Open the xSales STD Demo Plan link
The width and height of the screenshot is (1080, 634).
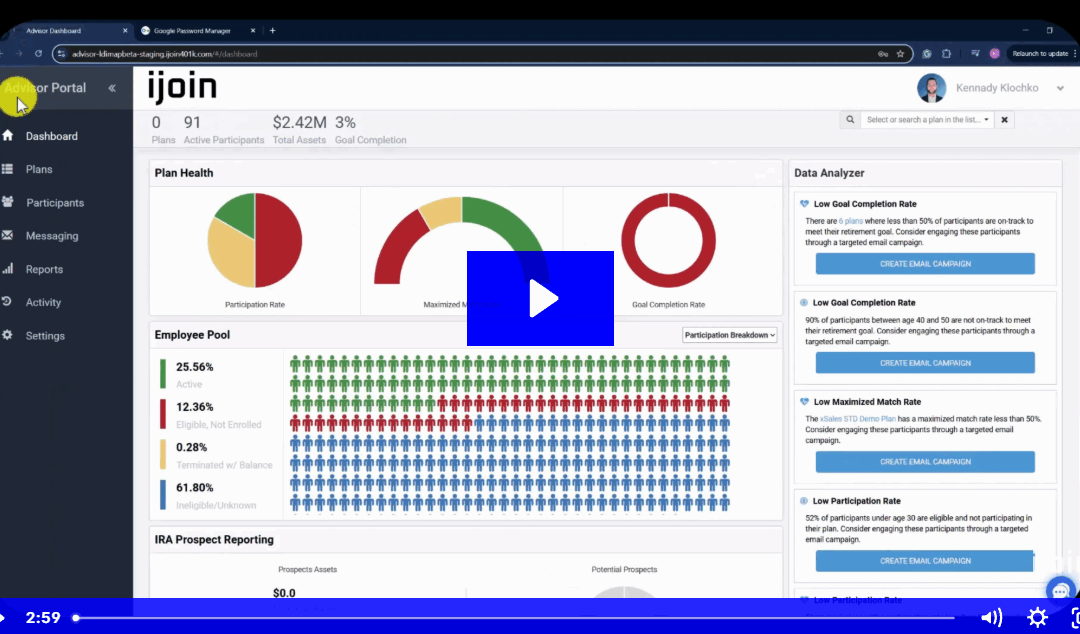(x=858, y=419)
